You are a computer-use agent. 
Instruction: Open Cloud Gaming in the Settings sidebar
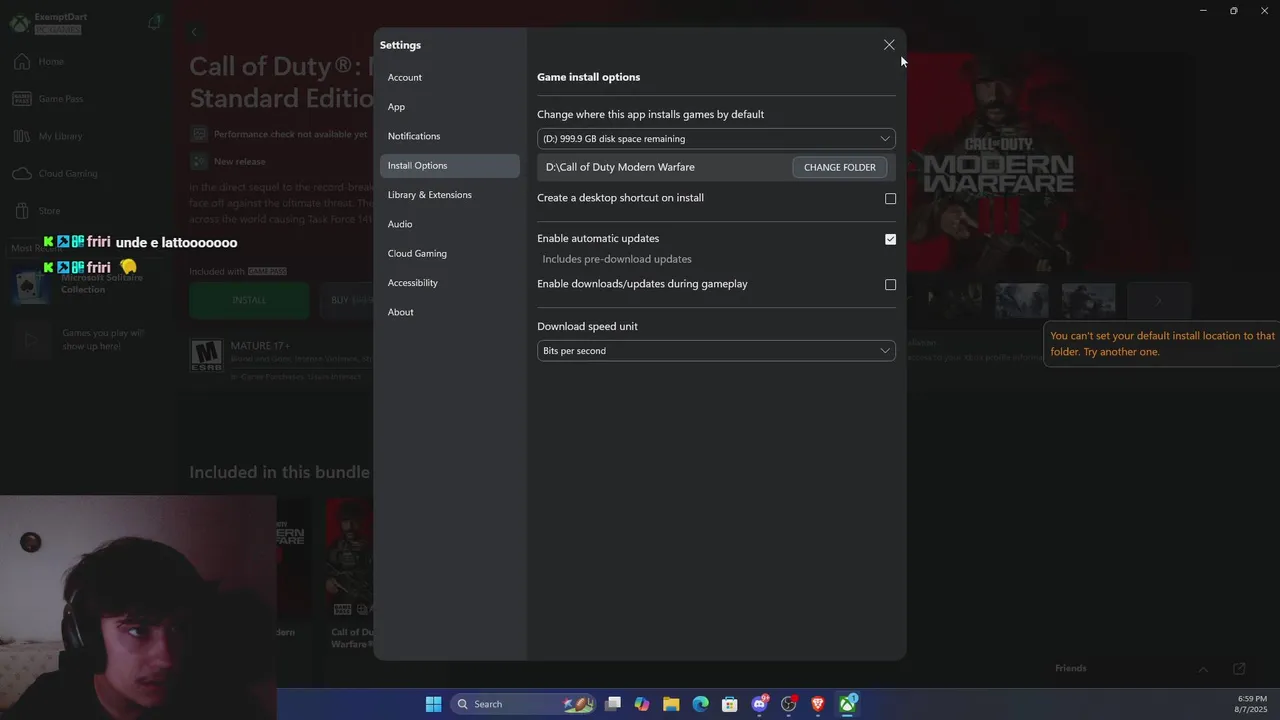coord(449,254)
